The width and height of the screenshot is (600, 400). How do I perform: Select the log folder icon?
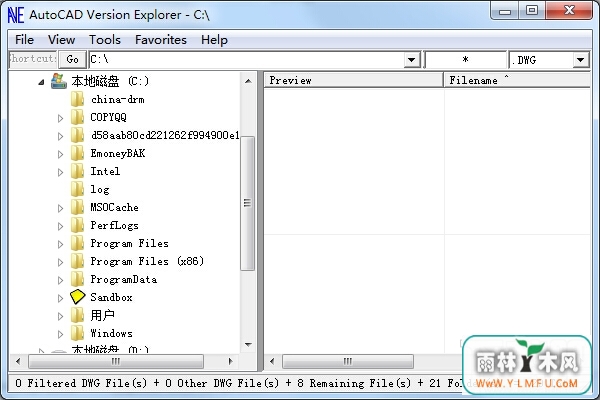(77, 189)
